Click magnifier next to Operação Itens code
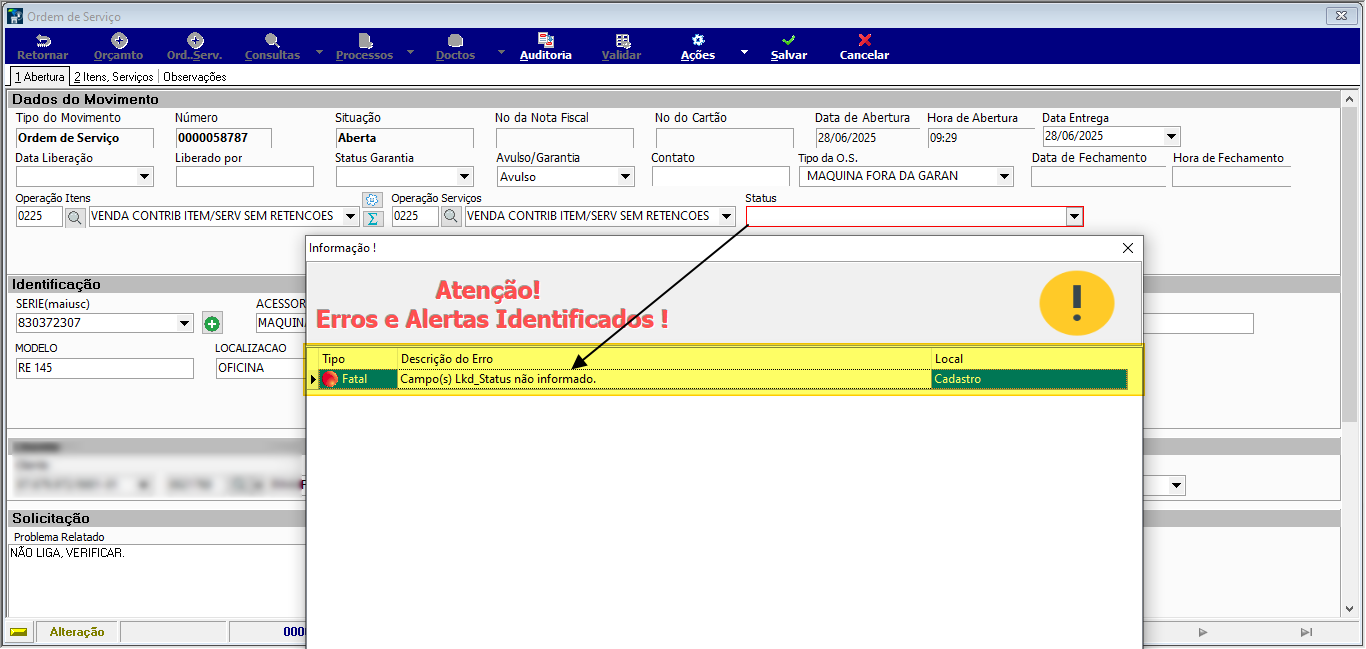Screen dimensions: 1366x649 pyautogui.click(x=75, y=216)
